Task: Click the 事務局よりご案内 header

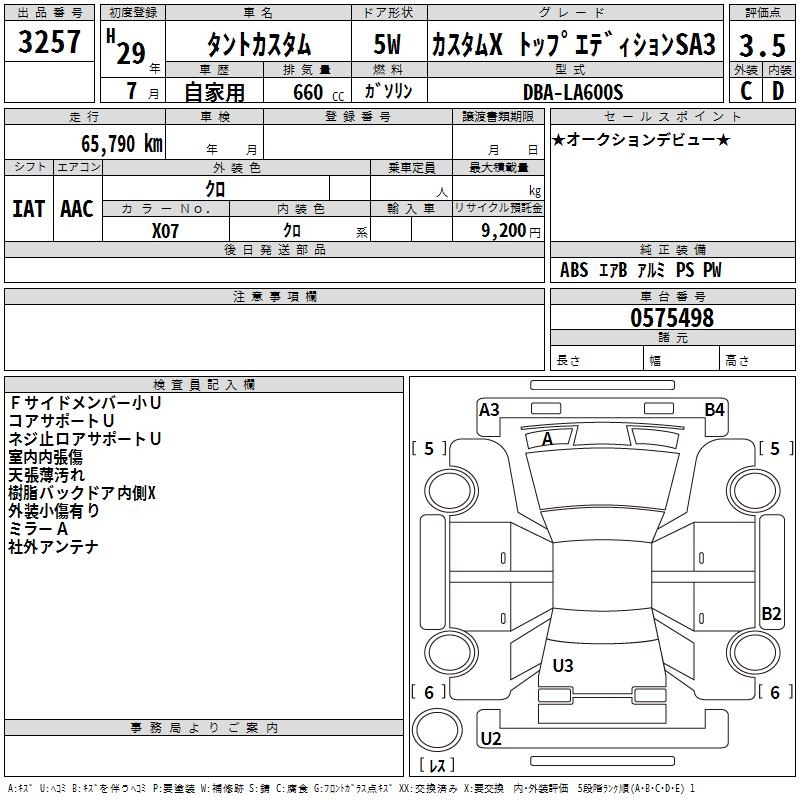Action: pyautogui.click(x=204, y=728)
